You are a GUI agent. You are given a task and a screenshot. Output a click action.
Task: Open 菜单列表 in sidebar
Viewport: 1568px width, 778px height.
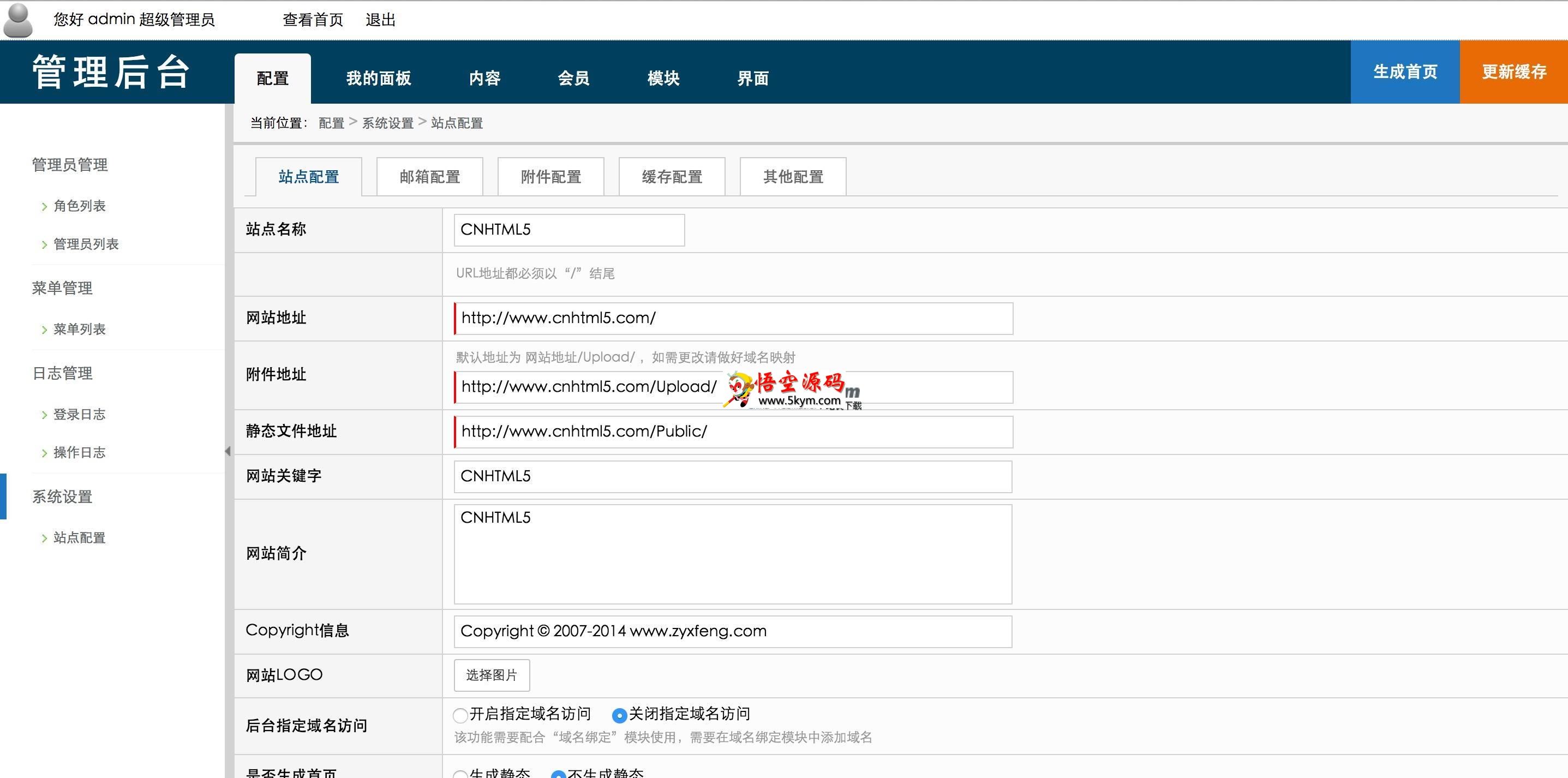point(79,330)
